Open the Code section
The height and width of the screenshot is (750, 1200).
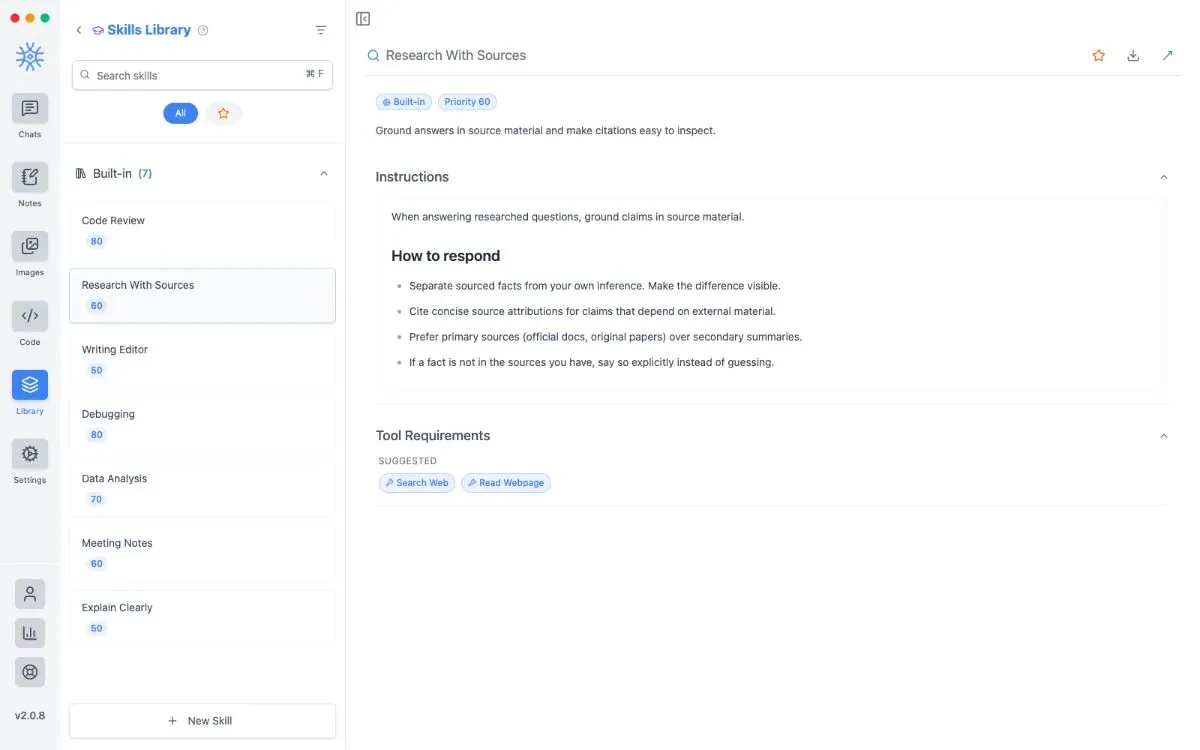[30, 317]
